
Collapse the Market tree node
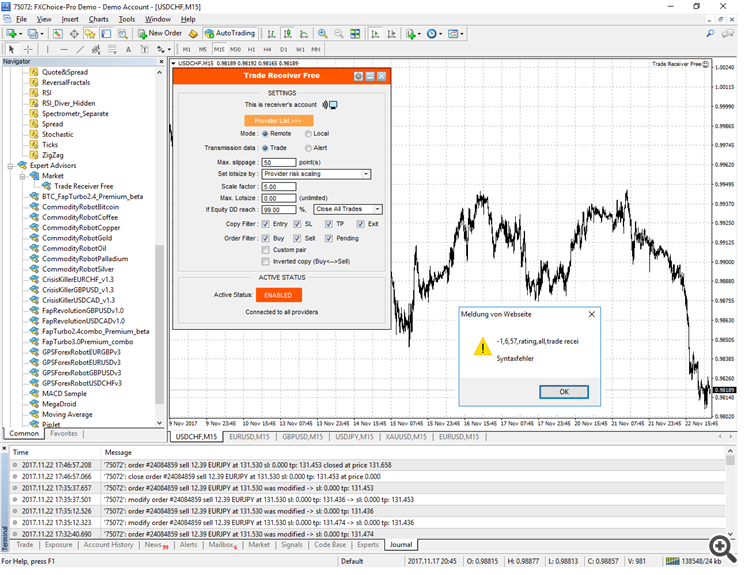pos(22,179)
